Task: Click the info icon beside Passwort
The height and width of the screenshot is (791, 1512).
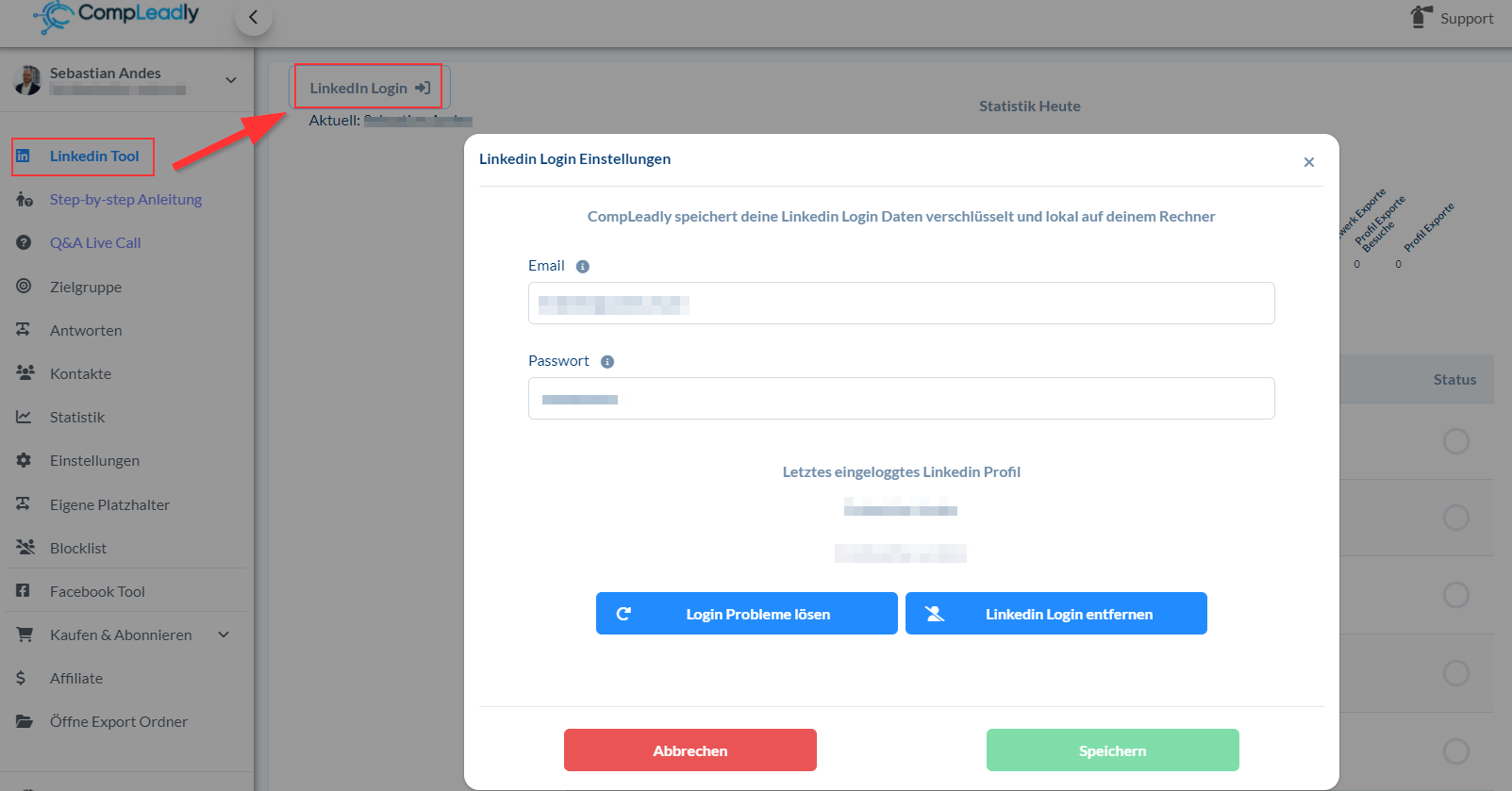Action: 607,362
